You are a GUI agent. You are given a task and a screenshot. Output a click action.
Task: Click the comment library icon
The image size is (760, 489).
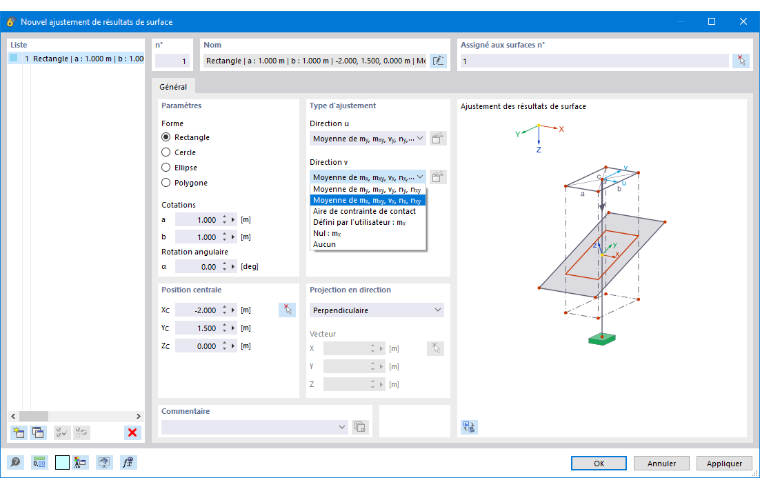[x=360, y=427]
